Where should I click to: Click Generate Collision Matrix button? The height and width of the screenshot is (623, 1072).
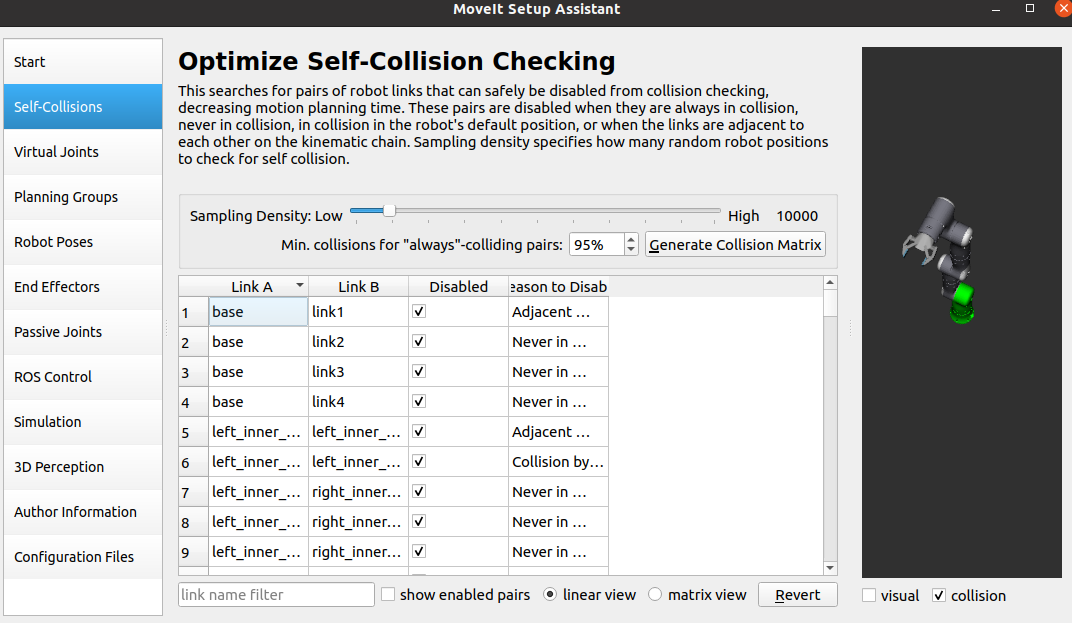(735, 245)
